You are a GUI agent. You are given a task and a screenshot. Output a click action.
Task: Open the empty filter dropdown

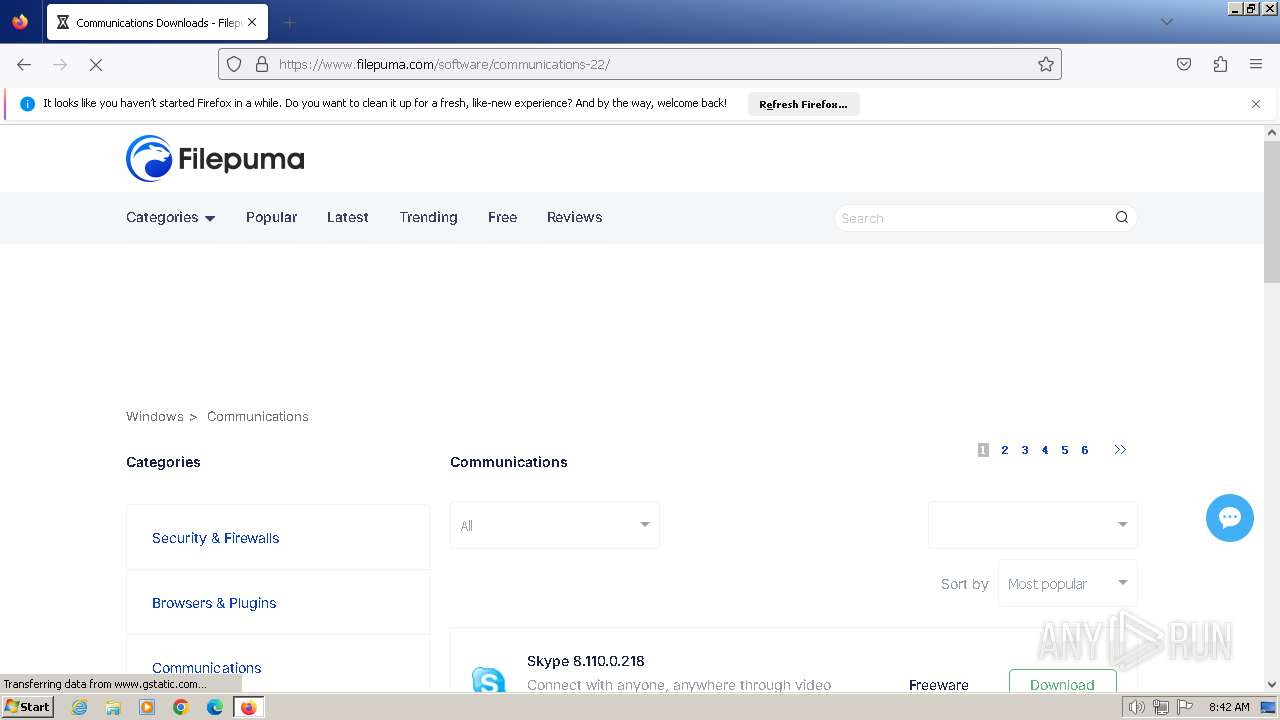click(x=1033, y=525)
